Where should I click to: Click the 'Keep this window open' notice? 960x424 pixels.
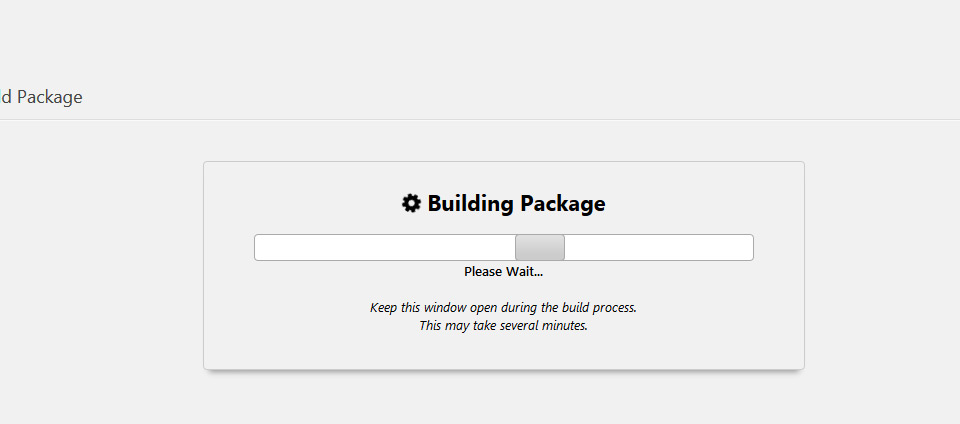tap(503, 307)
